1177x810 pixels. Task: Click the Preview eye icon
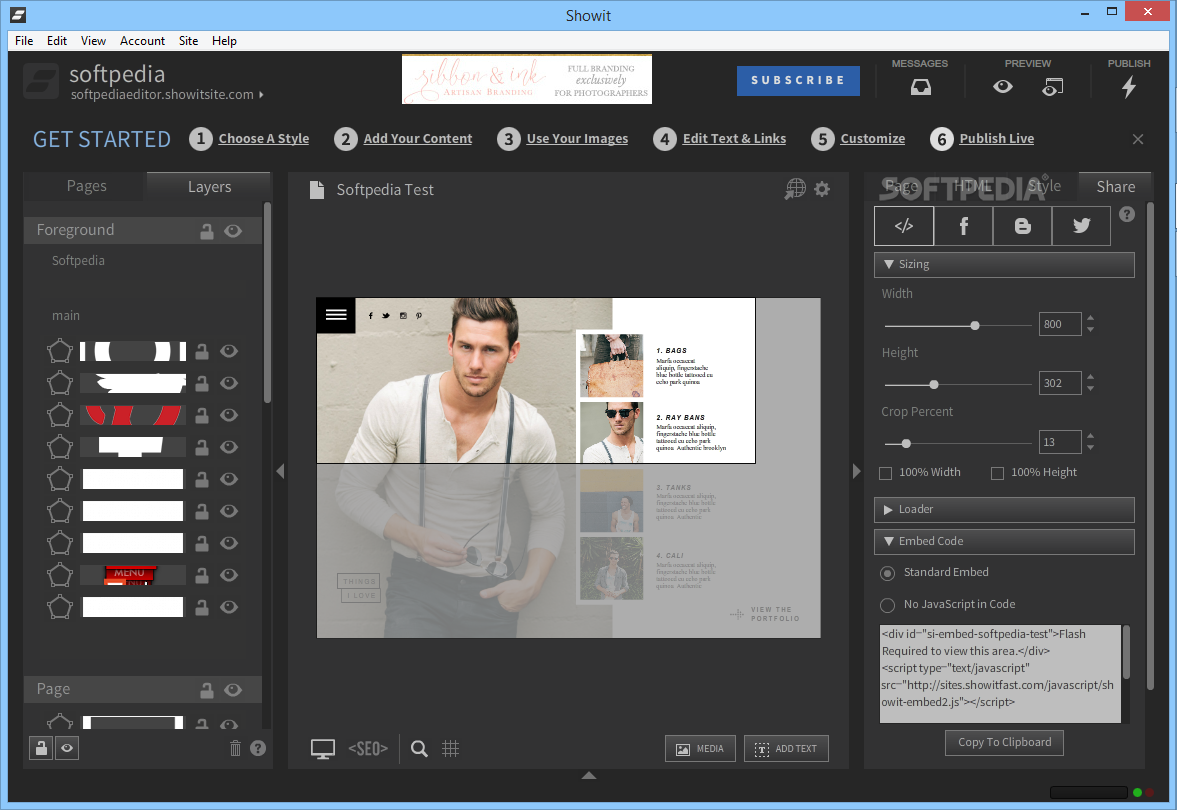point(1002,87)
